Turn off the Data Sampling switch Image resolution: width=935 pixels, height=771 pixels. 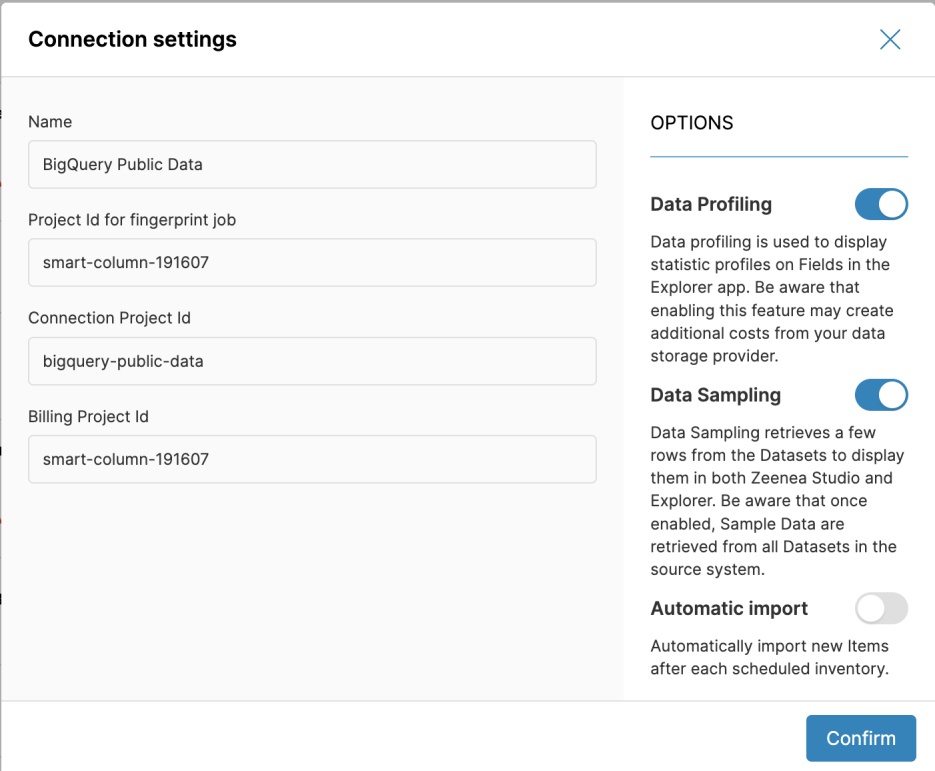click(x=880, y=395)
